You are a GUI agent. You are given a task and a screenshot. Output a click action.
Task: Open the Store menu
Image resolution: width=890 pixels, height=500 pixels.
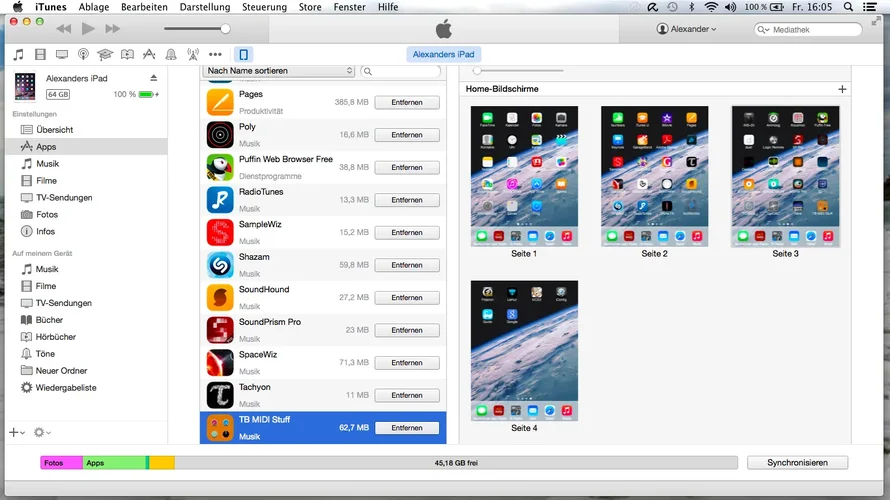(x=310, y=7)
